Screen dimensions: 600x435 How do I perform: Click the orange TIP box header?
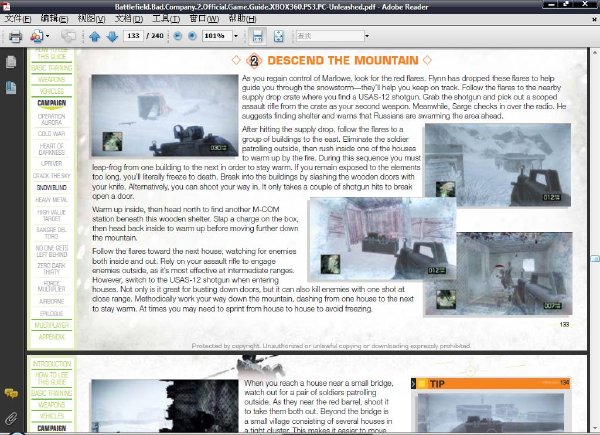[491, 383]
